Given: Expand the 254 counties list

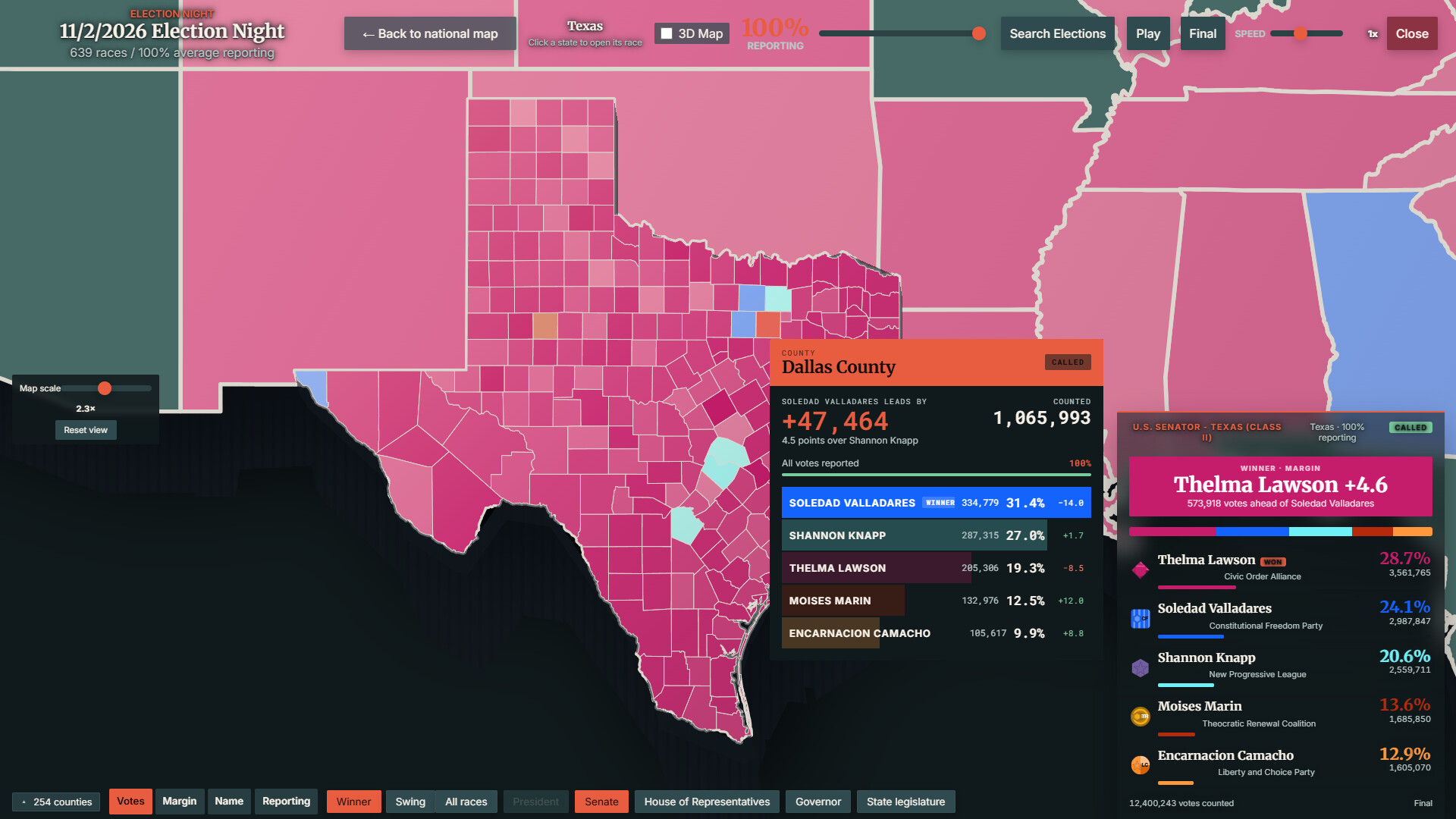Looking at the screenshot, I should pyautogui.click(x=56, y=802).
